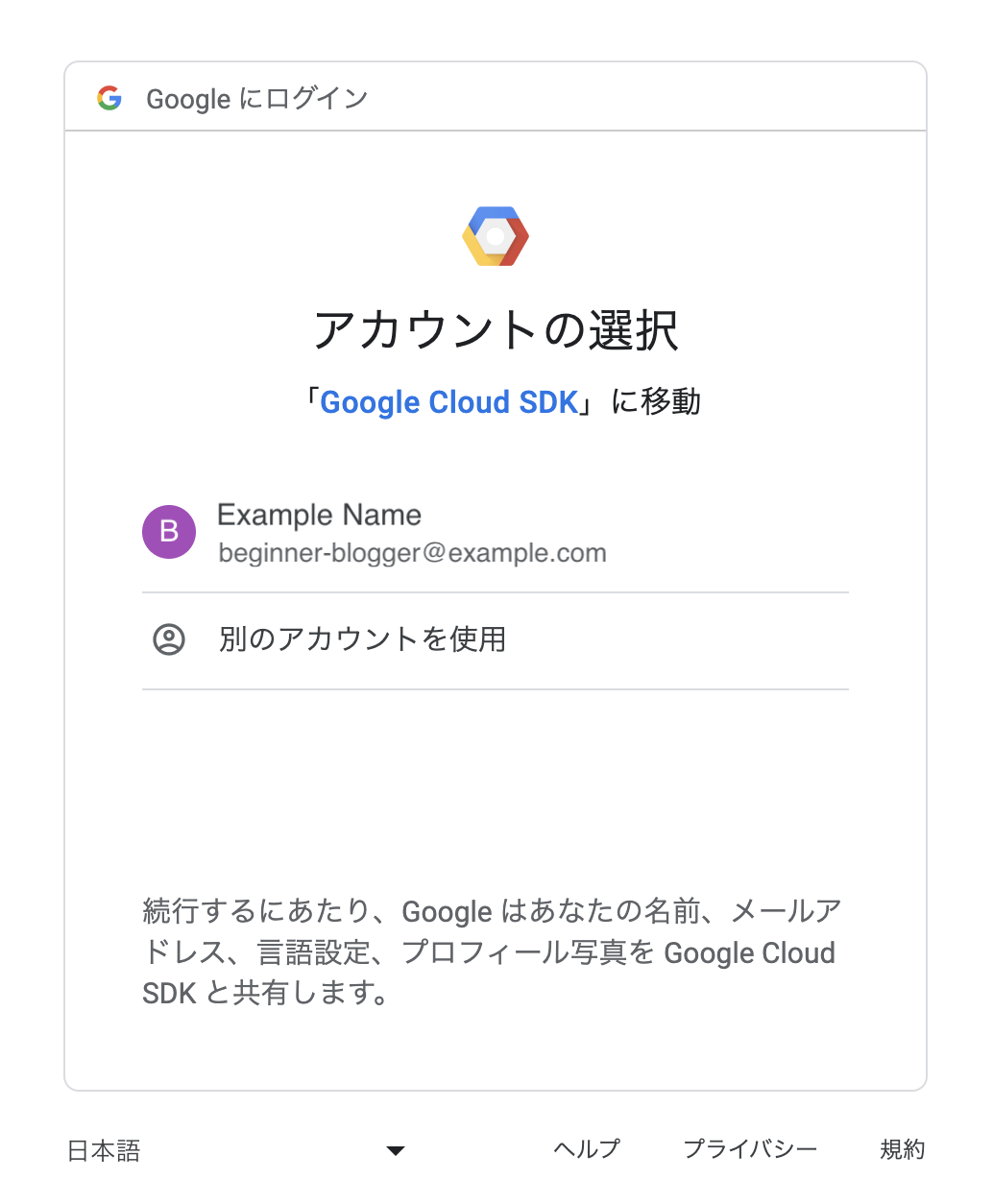Select 別のアカウントを使用 option
This screenshot has height=1204, width=993.
pos(362,639)
